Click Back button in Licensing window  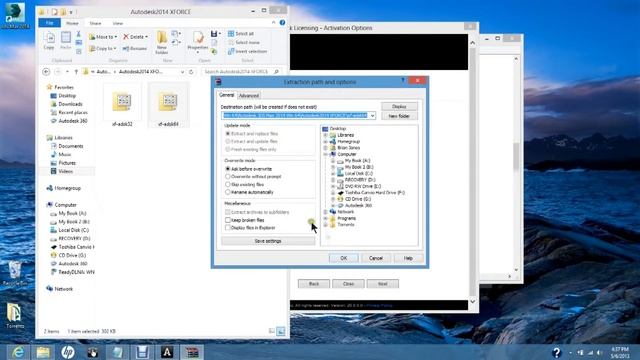(314, 284)
